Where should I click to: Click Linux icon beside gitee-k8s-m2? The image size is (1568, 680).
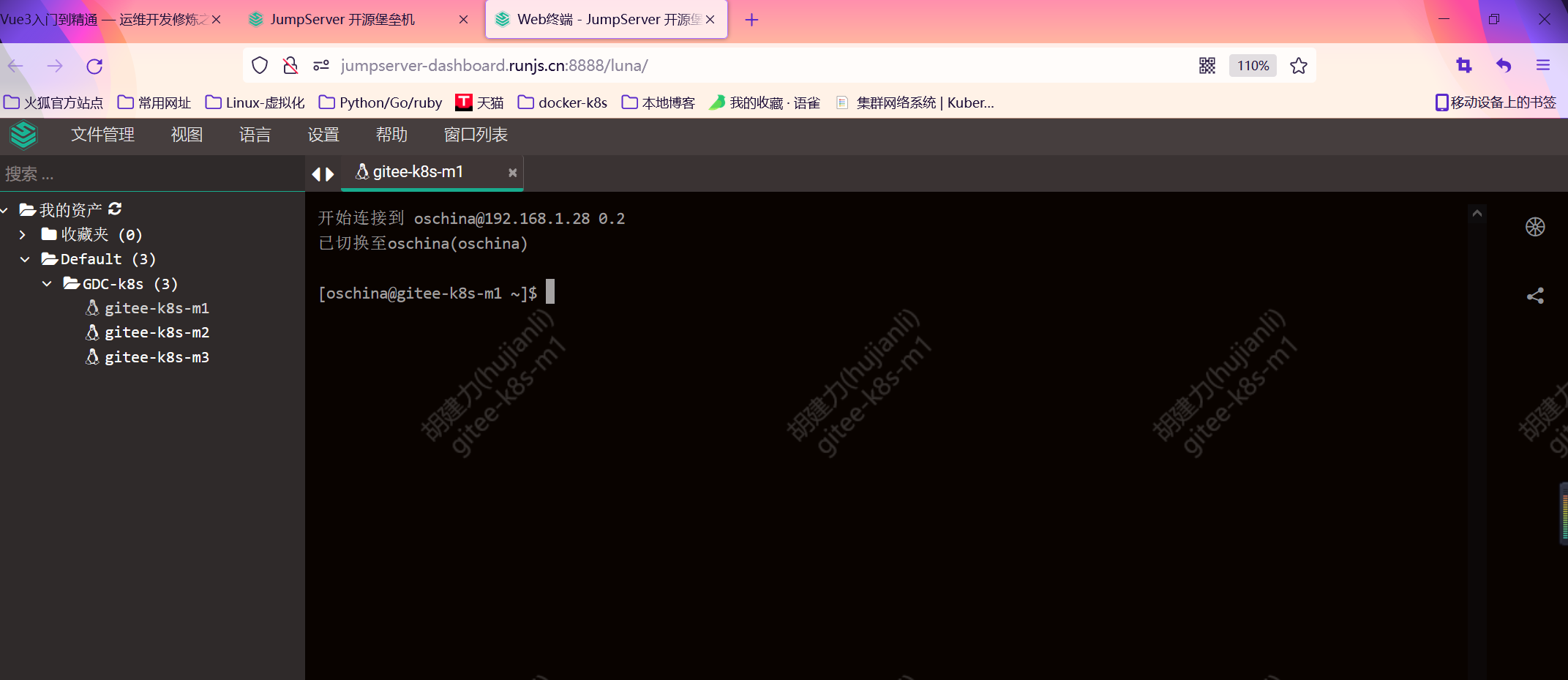coord(92,332)
